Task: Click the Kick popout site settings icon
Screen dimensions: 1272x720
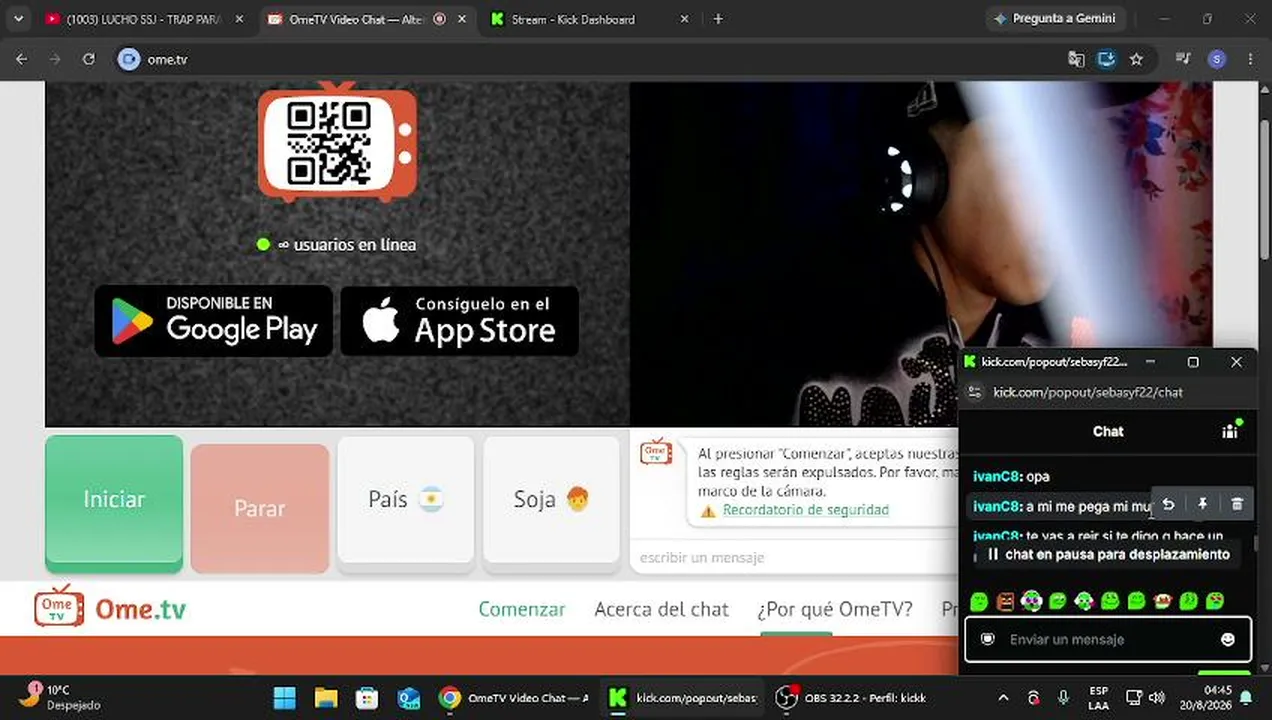Action: point(975,392)
